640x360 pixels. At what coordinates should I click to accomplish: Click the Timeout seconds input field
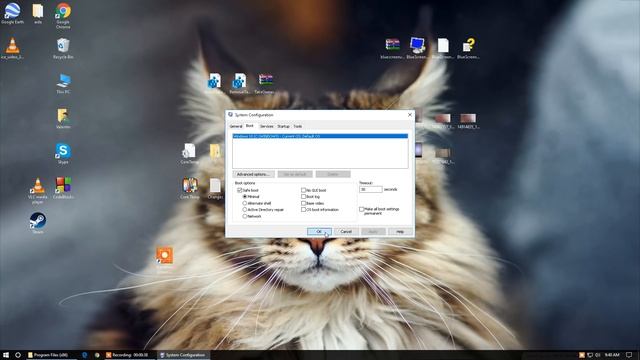(371, 189)
